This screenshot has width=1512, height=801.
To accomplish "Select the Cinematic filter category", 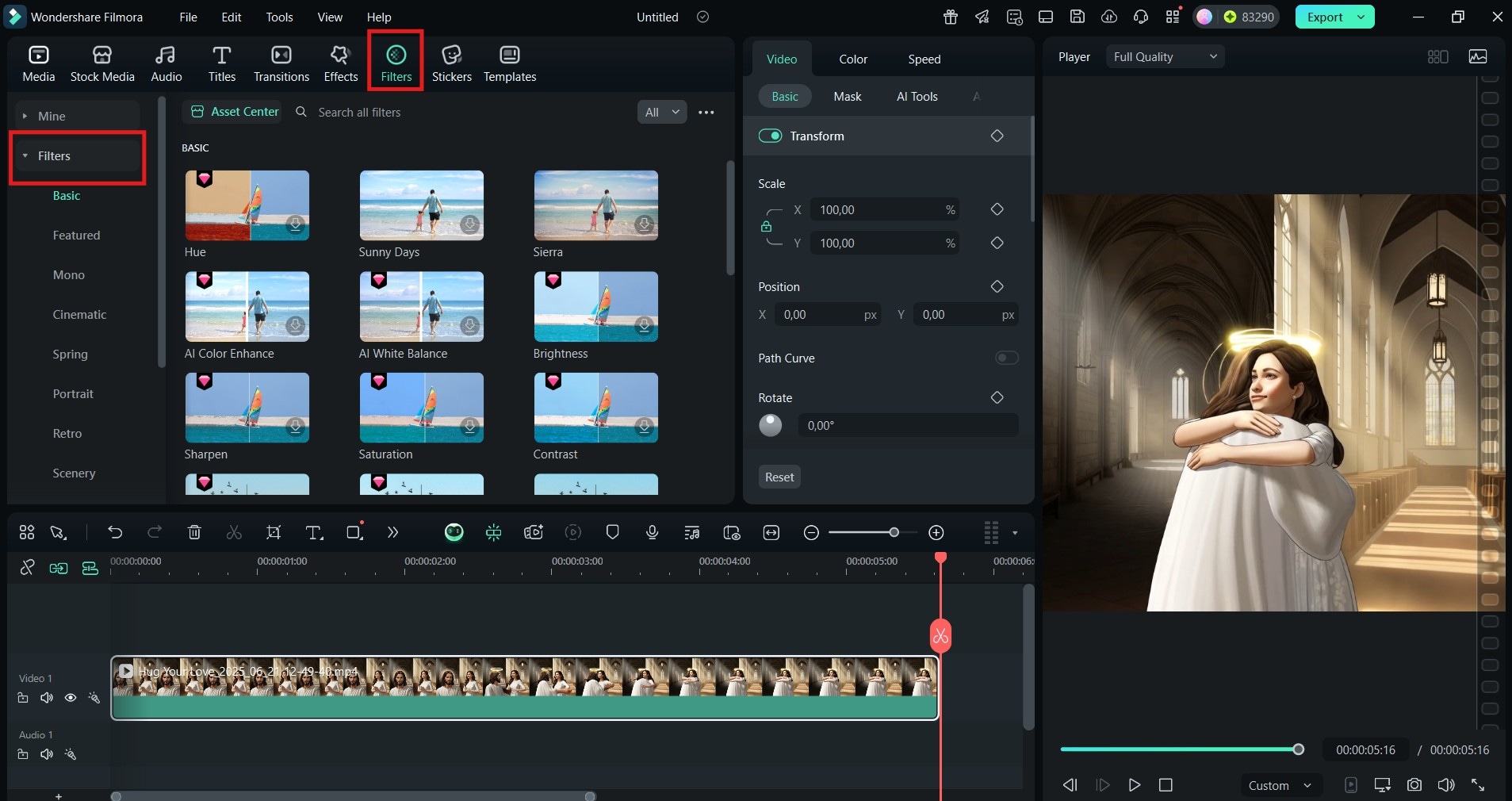I will pyautogui.click(x=79, y=314).
